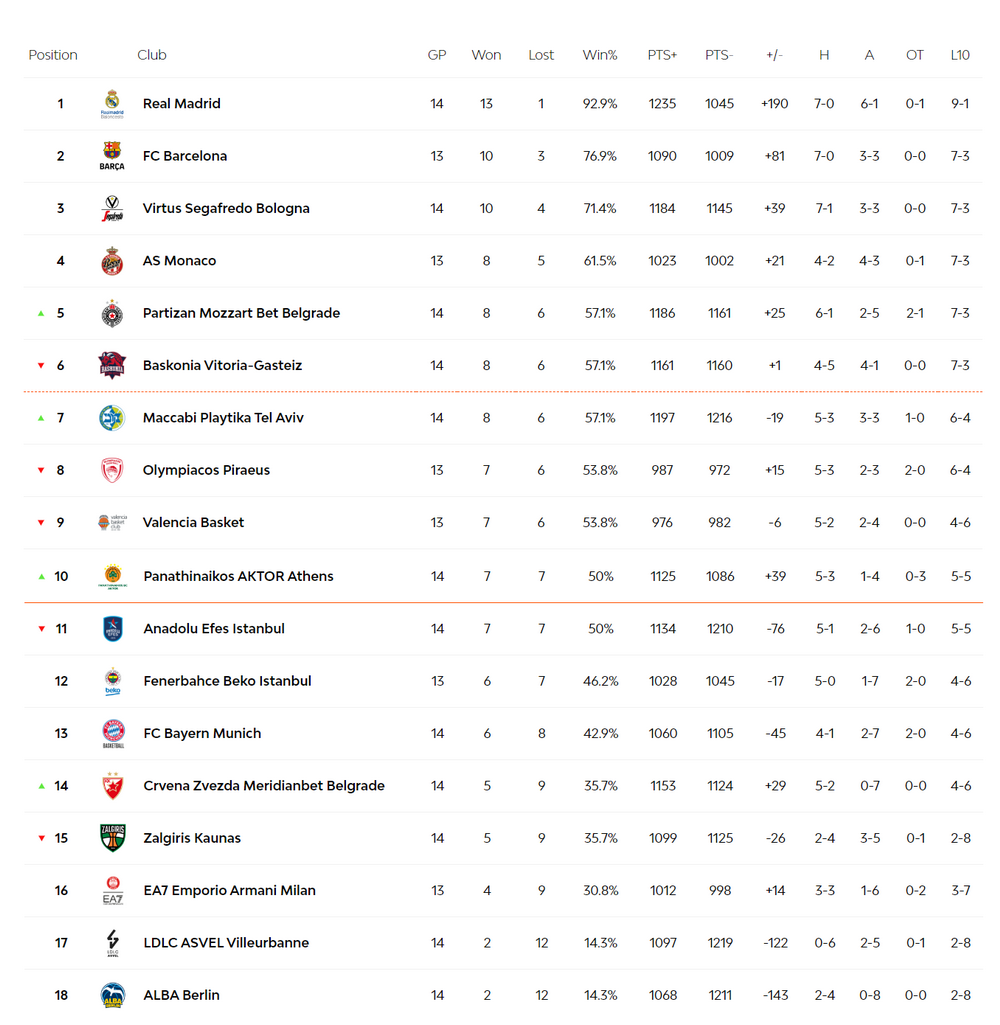This screenshot has height=1025, width=1000.
Task: Click the Crvena Zvezda Meridianbet Belgrade name
Action: (x=264, y=786)
